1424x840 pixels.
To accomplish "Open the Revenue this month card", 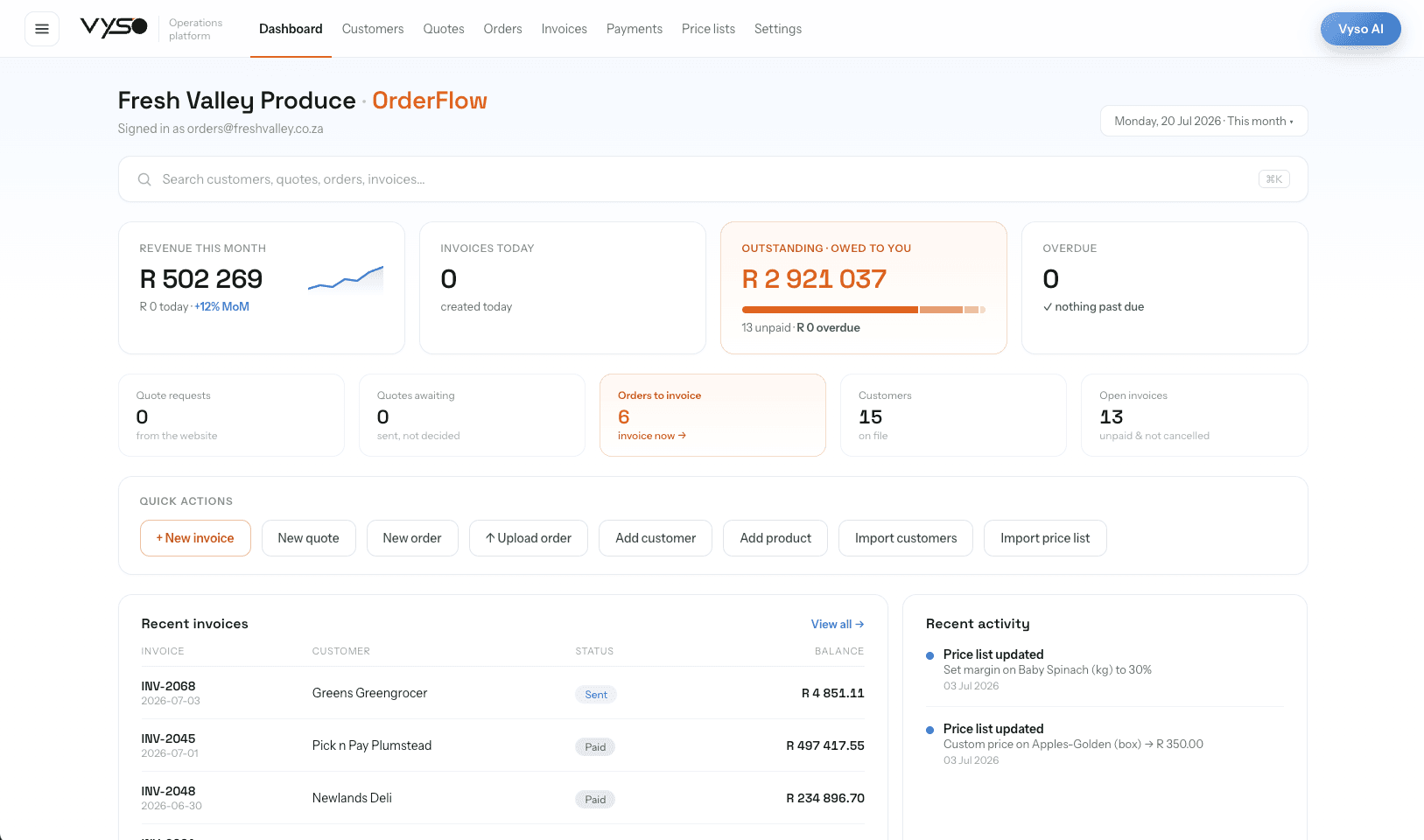I will point(262,288).
